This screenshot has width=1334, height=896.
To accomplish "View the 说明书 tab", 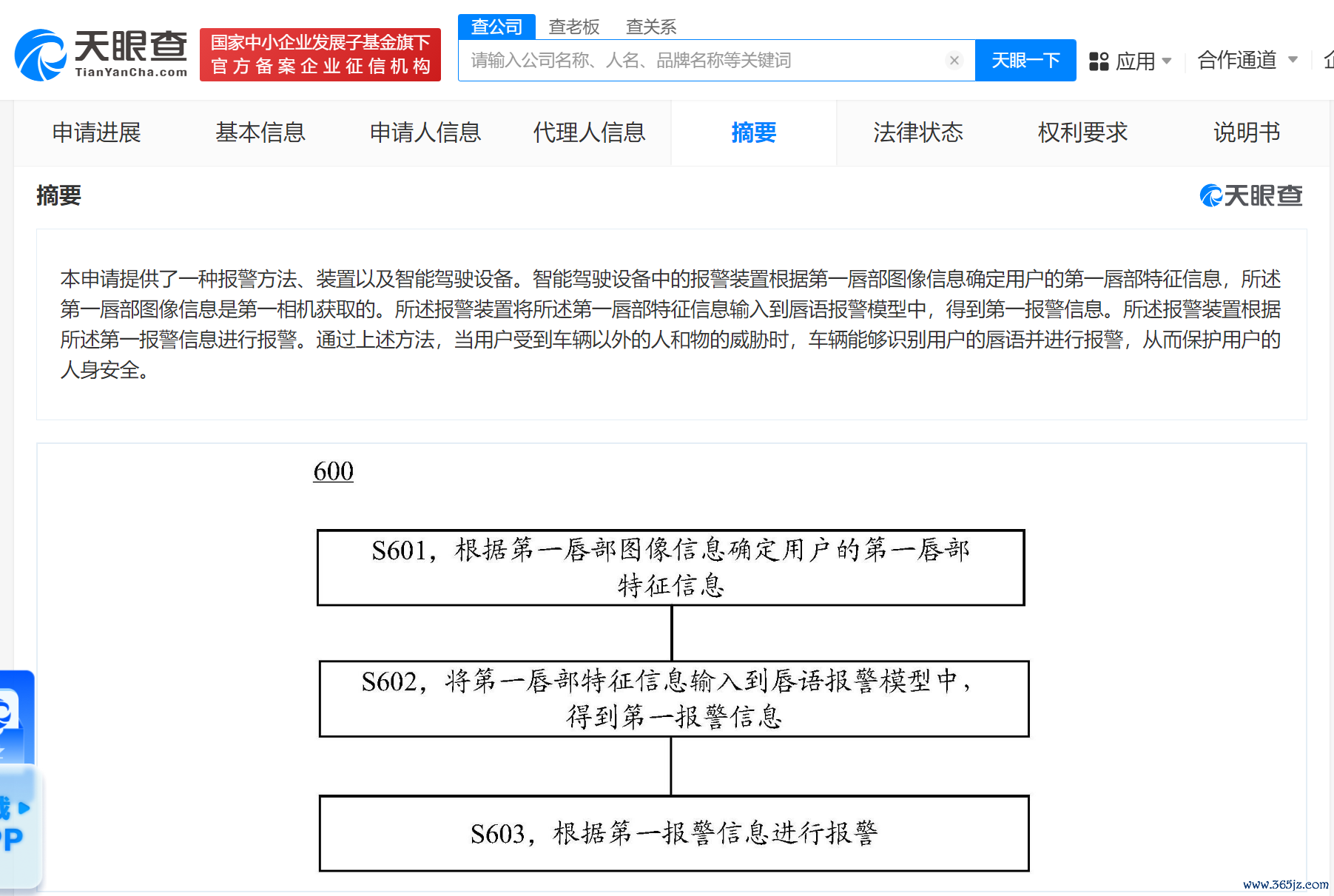I will coord(1246,132).
